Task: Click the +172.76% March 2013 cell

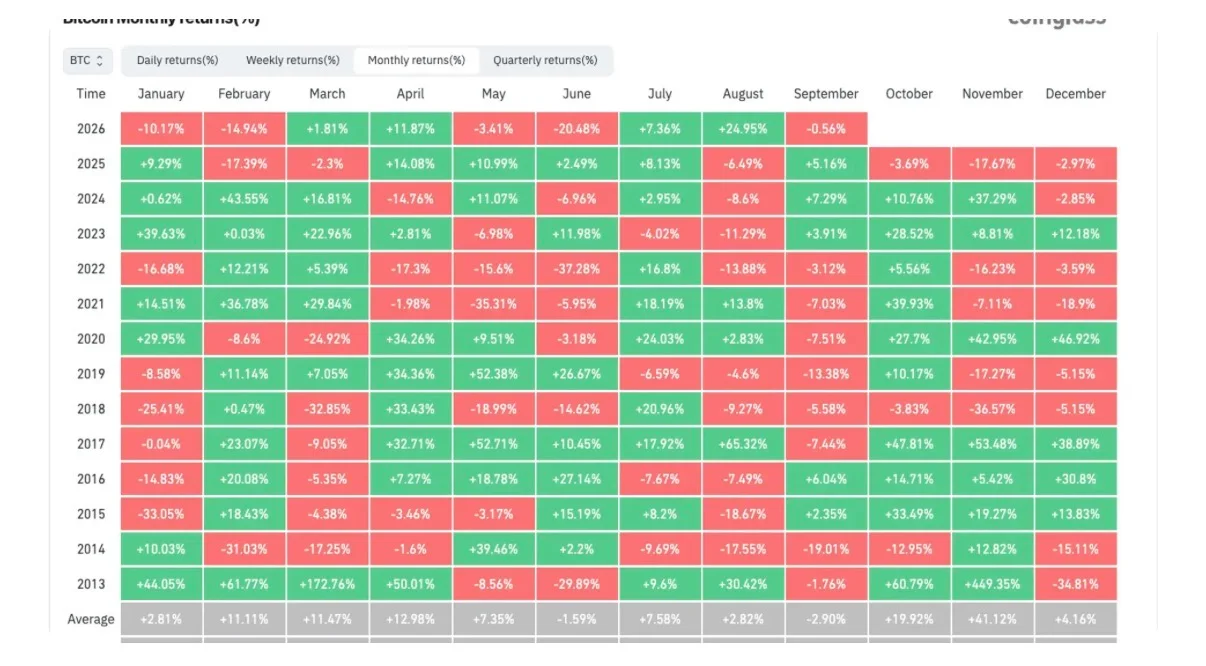Action: click(x=327, y=584)
